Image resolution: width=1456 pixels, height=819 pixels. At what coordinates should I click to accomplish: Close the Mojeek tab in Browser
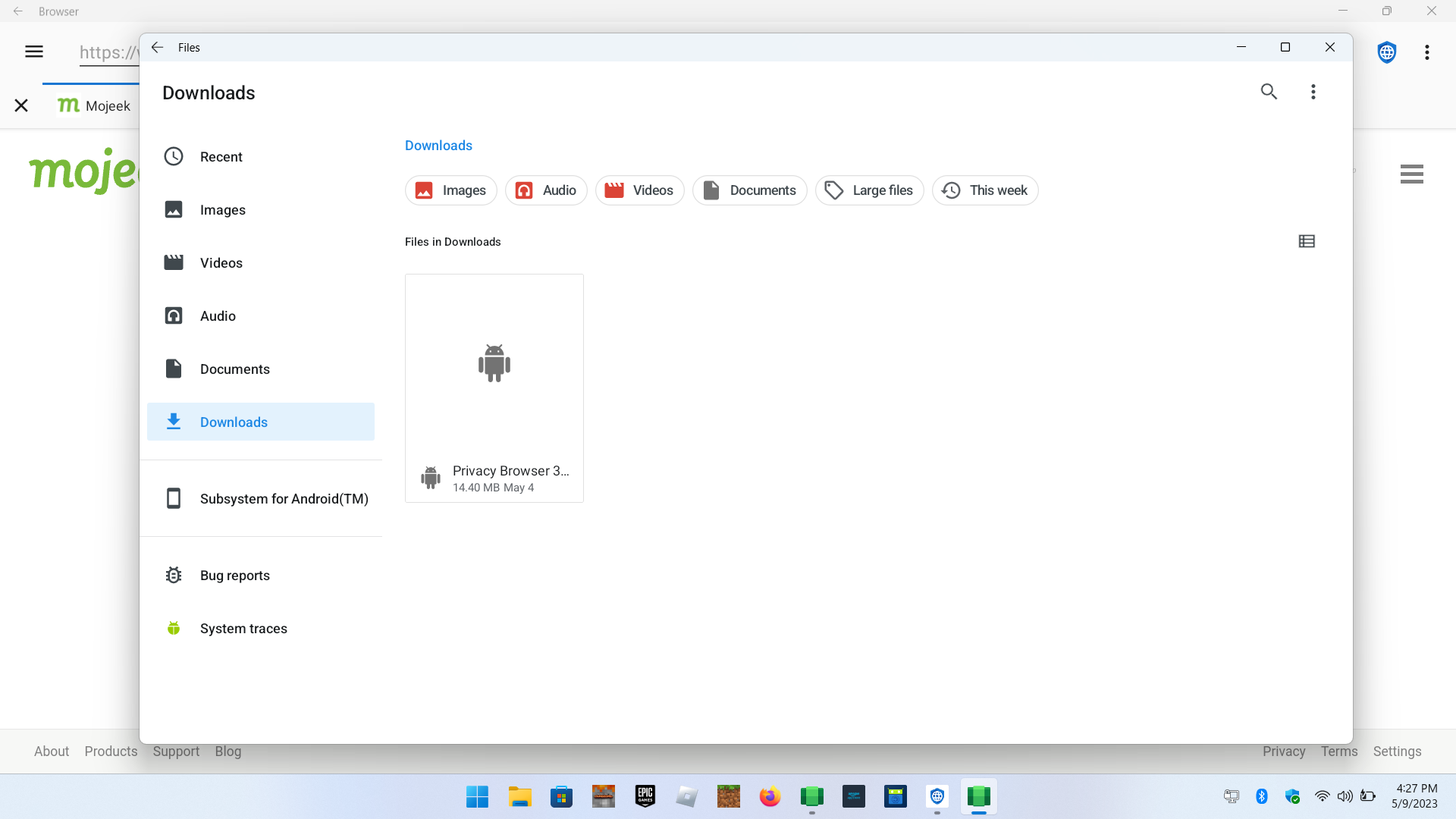21,105
